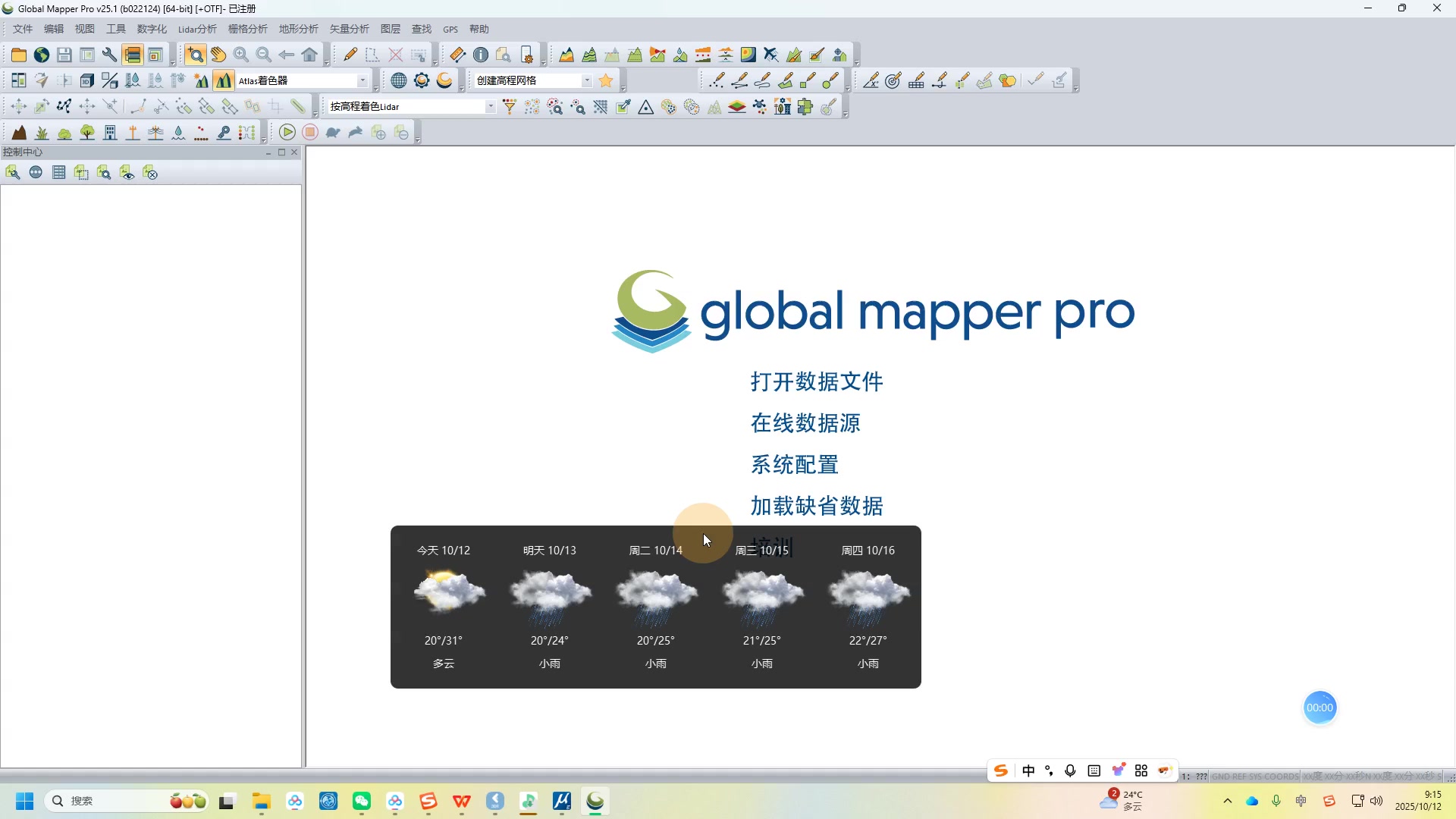Activate the digitizer pen tool
The width and height of the screenshot is (1456, 819).
(350, 55)
